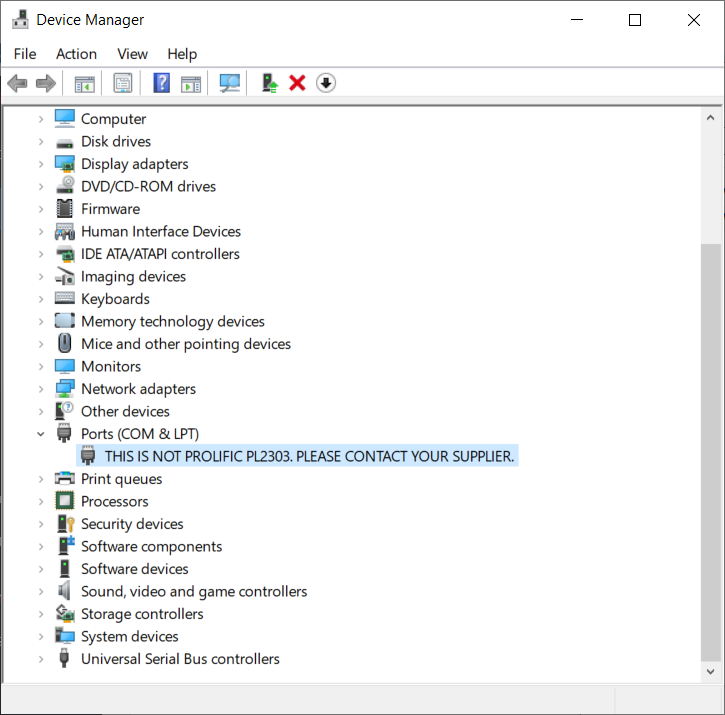Click the Show/Hide Action Pane toolbar icon

pos(191,83)
